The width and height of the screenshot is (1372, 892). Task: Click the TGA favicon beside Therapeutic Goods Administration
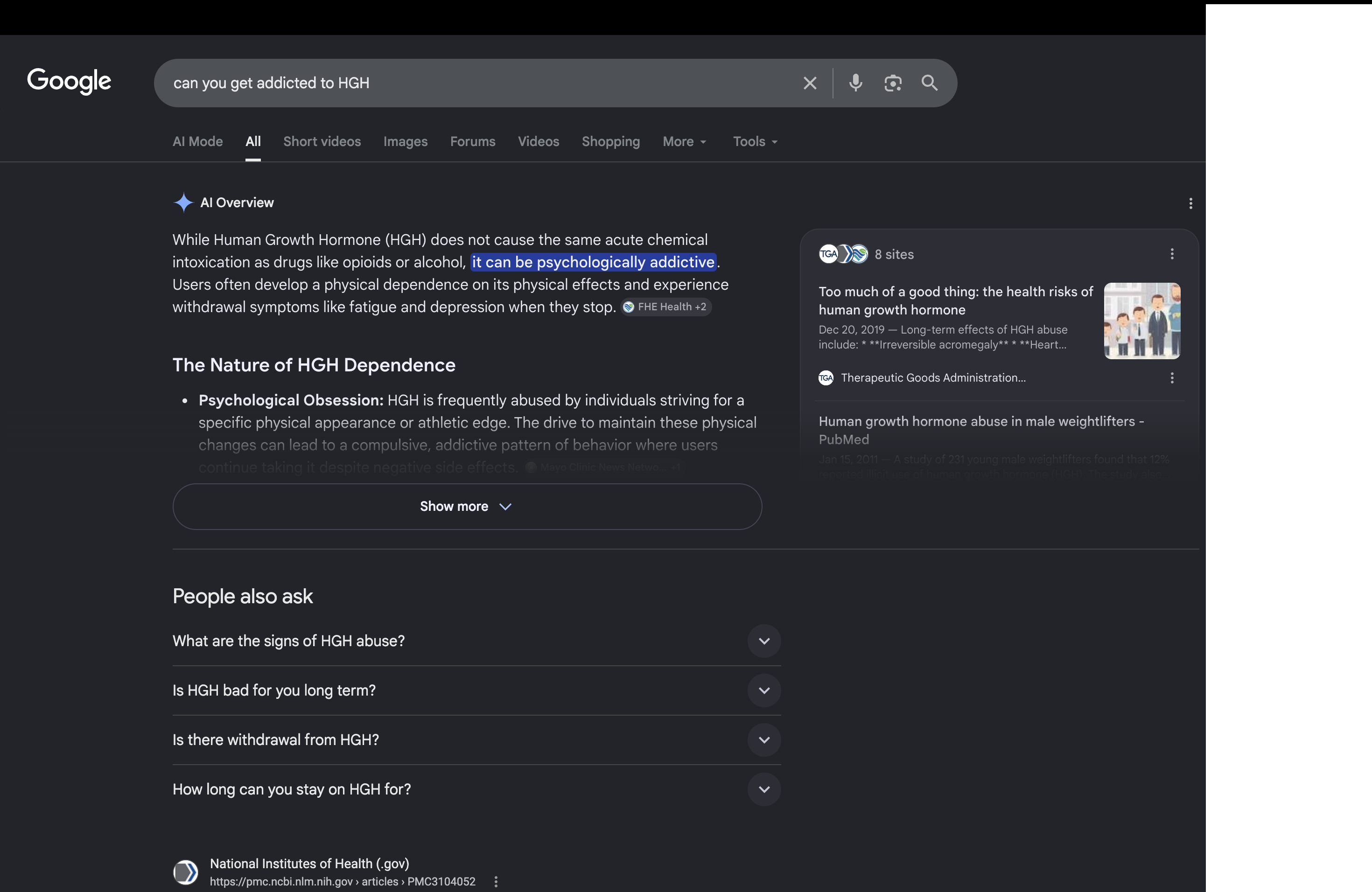click(826, 378)
